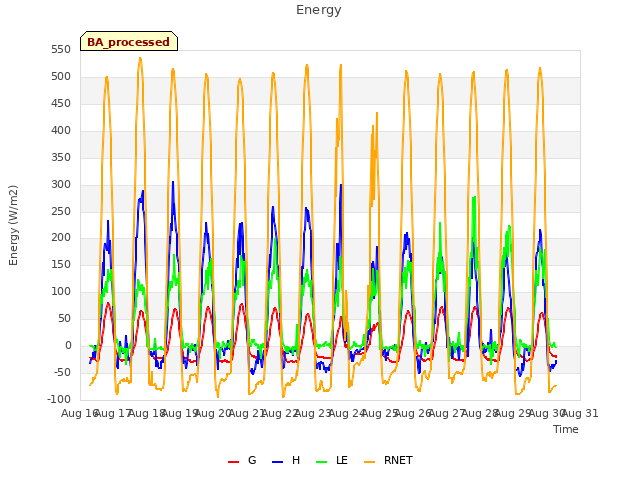The width and height of the screenshot is (640, 480).
Task: Click the red G legend swatch
Action: (233, 462)
